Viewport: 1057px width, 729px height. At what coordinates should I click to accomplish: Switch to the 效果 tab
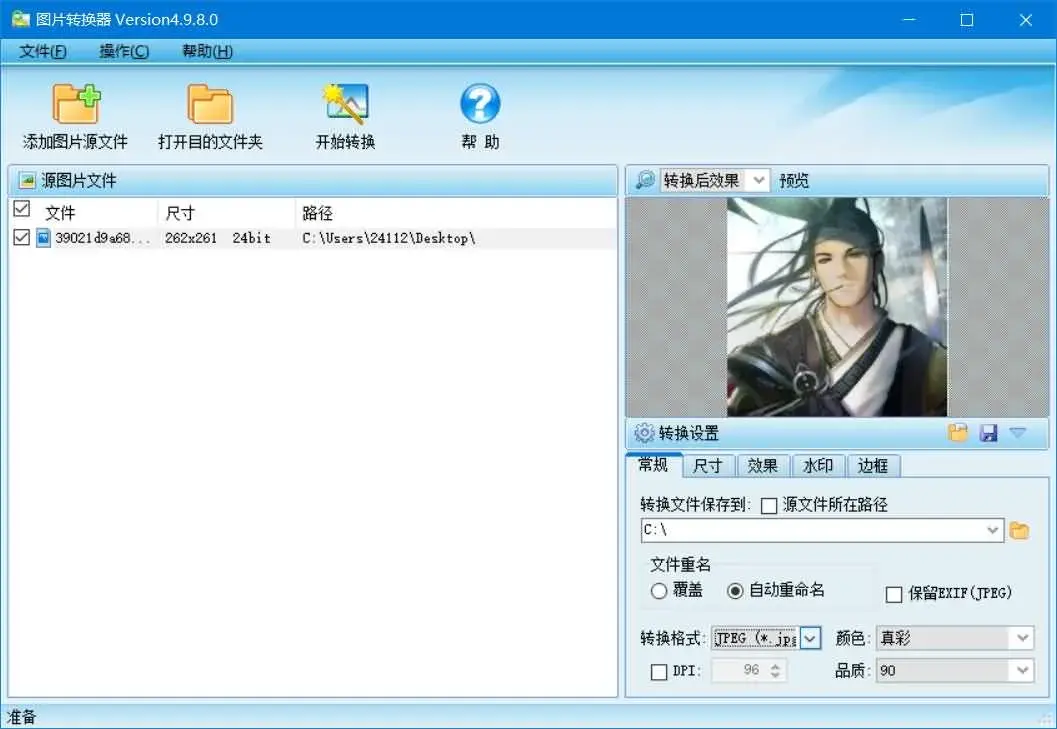[x=762, y=465]
